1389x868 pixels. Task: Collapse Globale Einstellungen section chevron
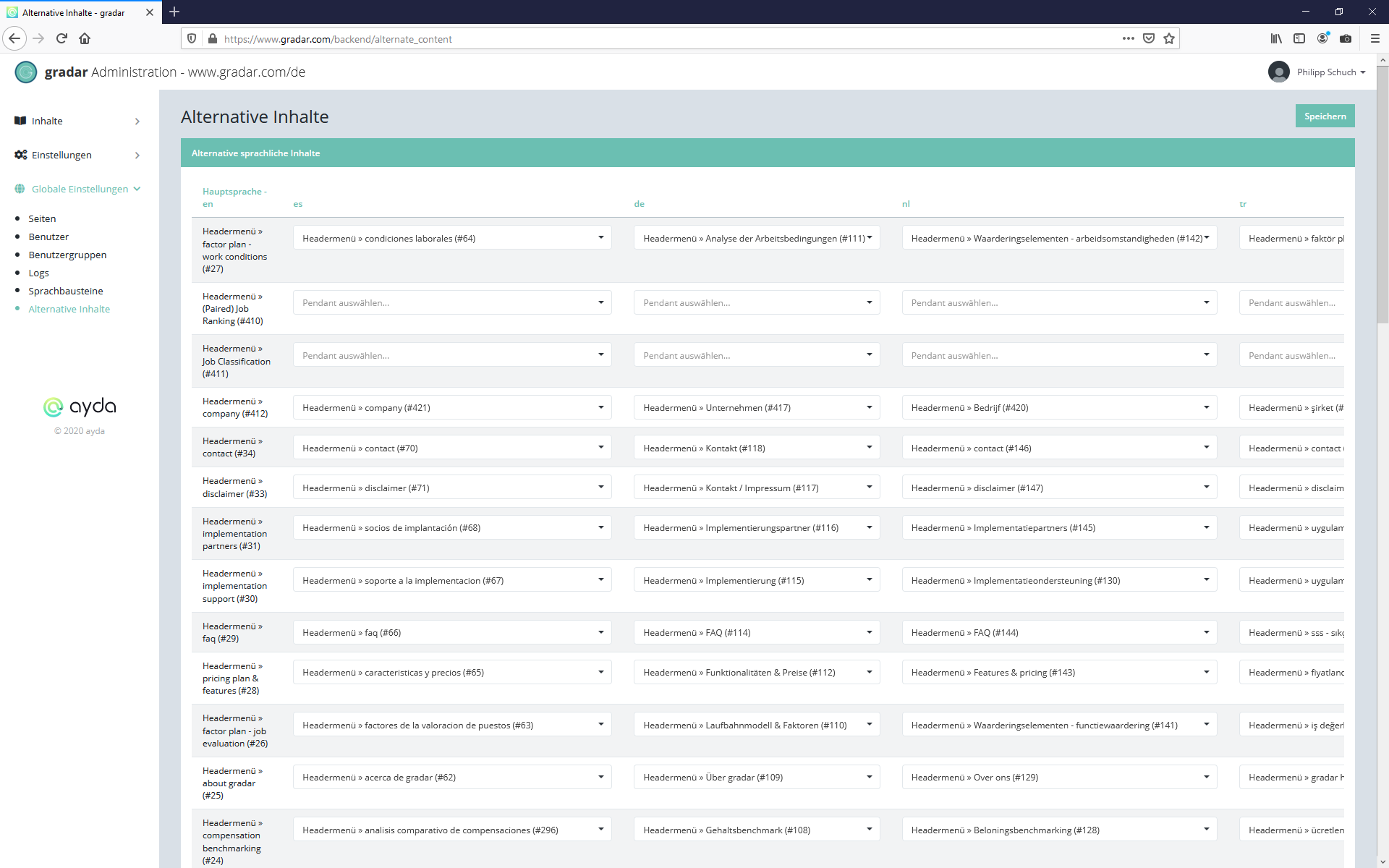(x=137, y=189)
